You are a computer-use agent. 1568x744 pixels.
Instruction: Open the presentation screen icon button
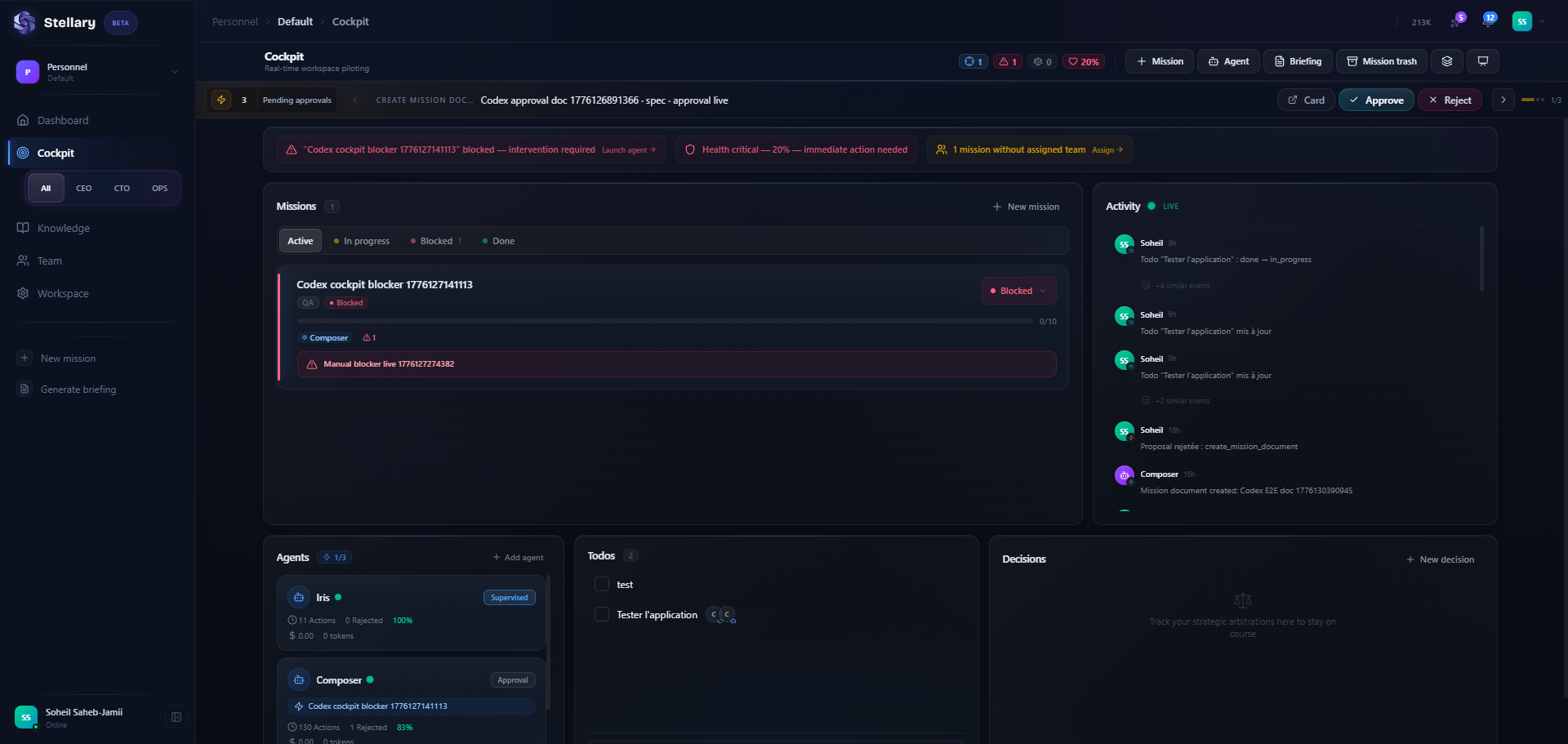coord(1483,61)
